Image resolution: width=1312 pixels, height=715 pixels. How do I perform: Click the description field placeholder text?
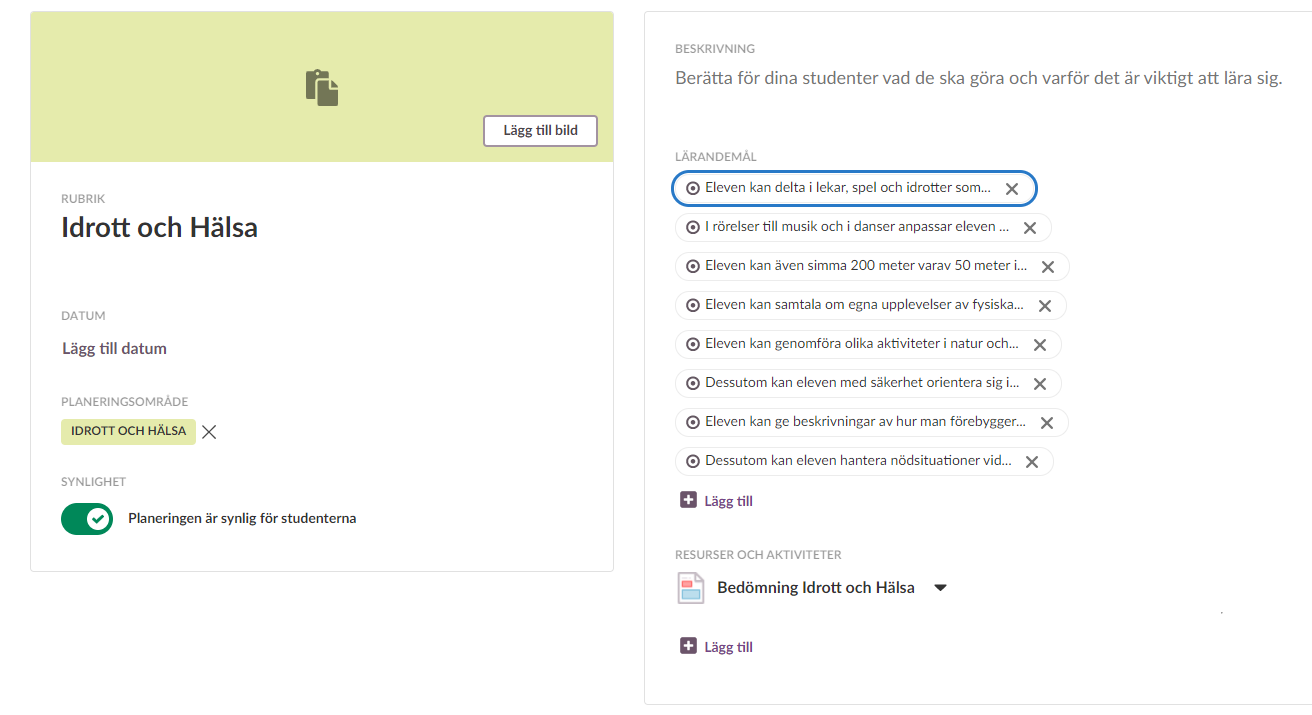pyautogui.click(x=977, y=78)
